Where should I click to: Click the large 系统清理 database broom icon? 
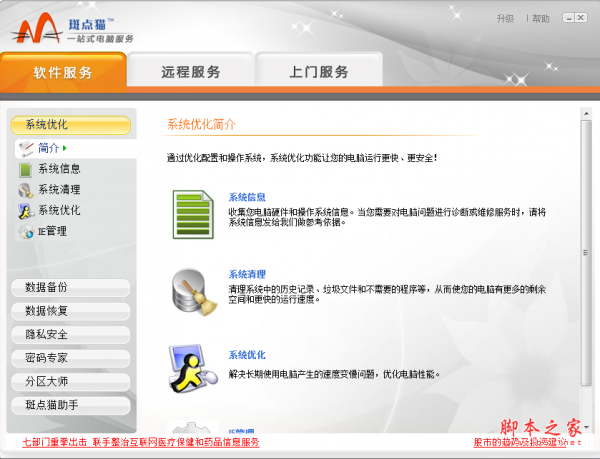pos(194,292)
